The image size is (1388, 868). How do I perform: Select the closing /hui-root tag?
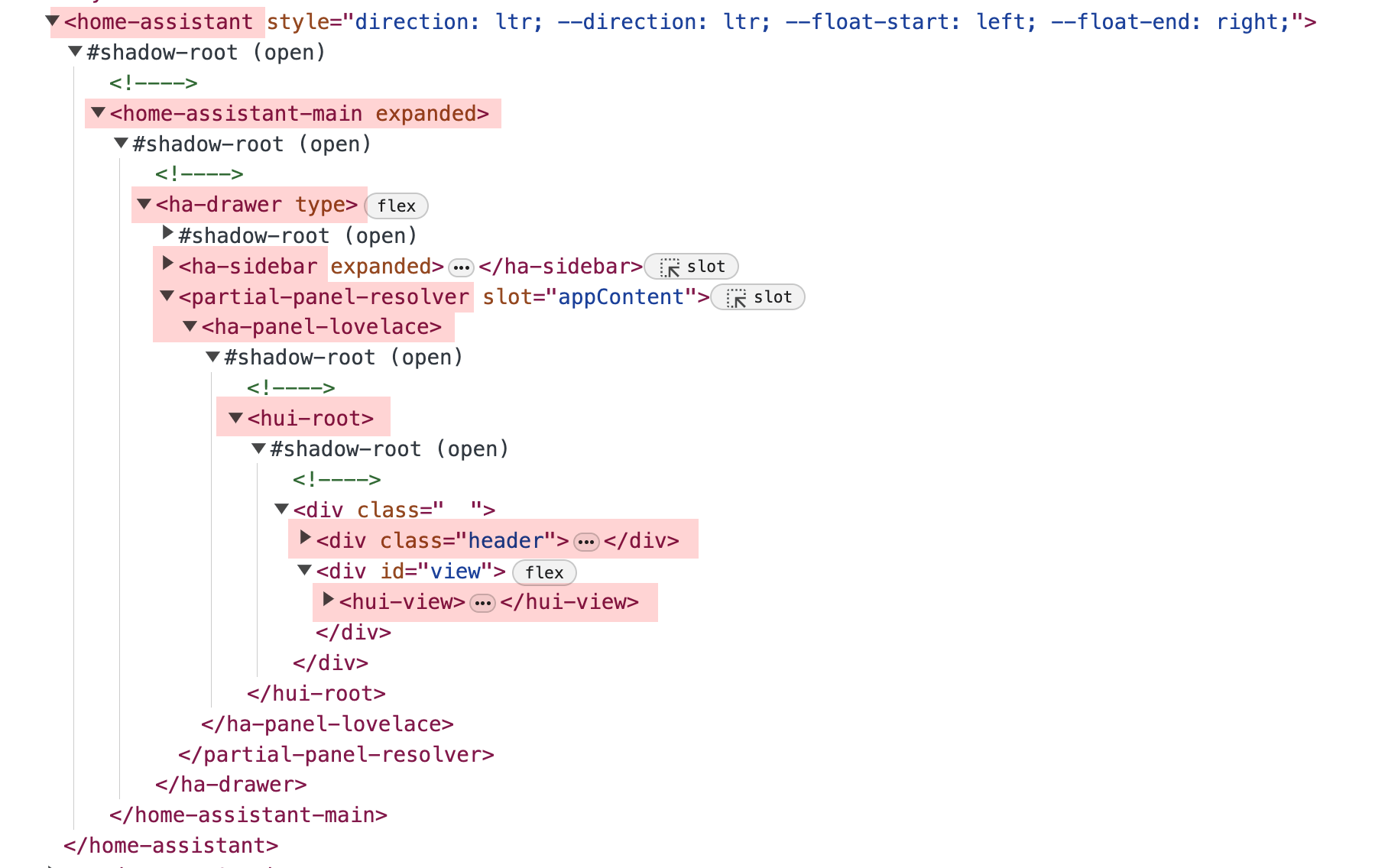point(316,694)
